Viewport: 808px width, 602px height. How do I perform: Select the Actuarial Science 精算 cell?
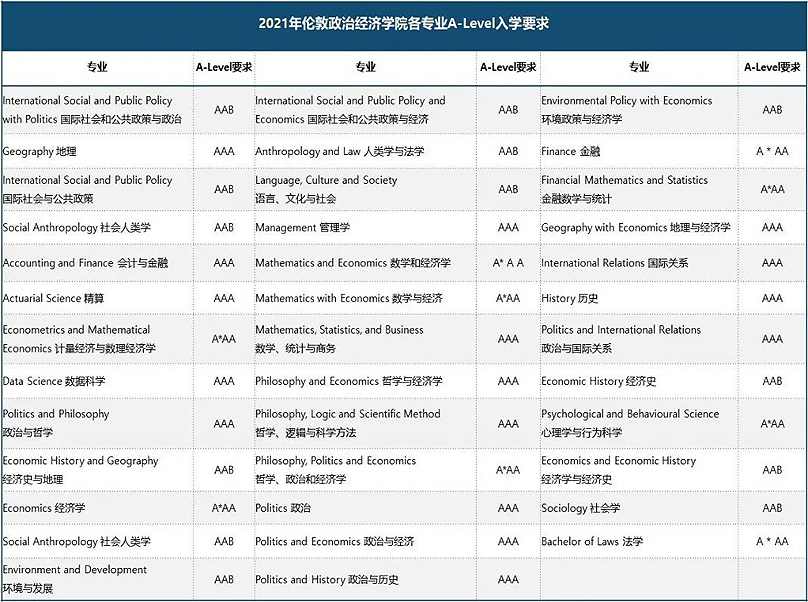coord(54,298)
